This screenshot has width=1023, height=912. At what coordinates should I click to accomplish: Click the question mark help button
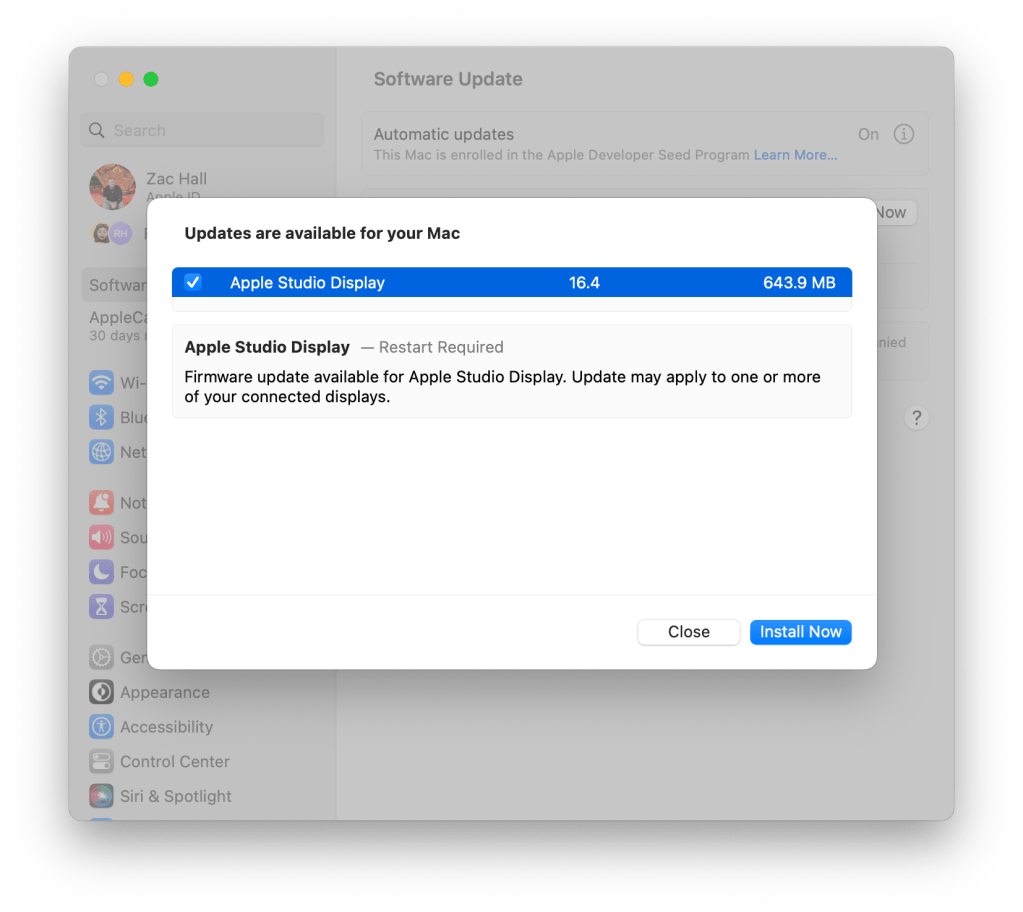(x=916, y=418)
